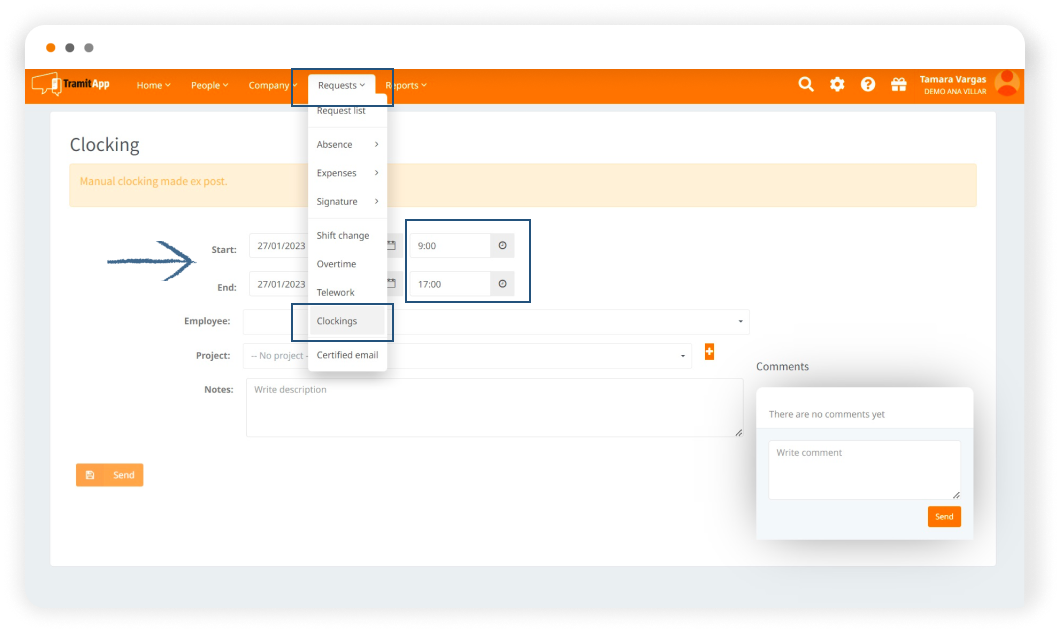Click Tamara Vargas user avatar
The image size is (1061, 633).
(1007, 84)
